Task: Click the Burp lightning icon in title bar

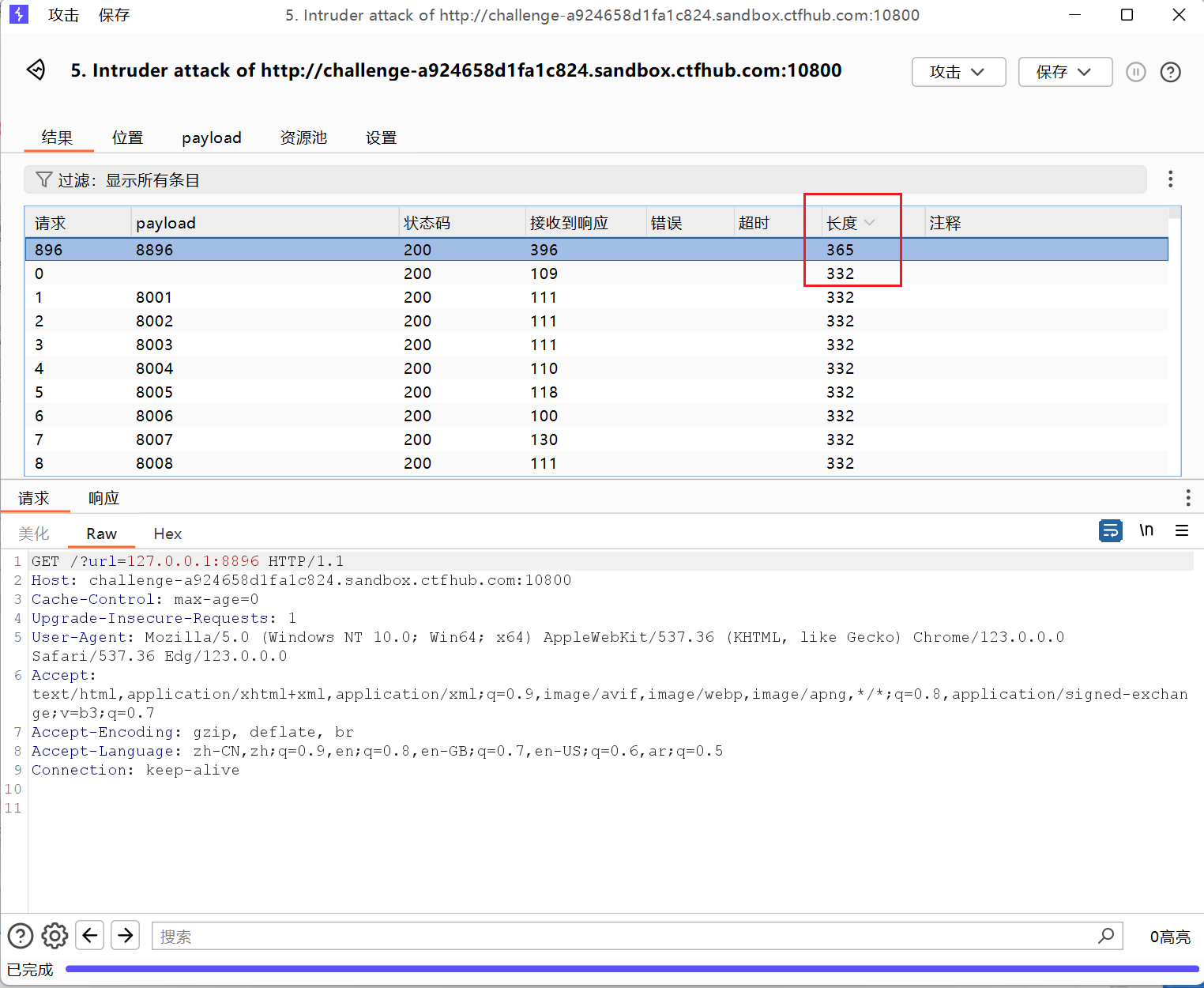Action: click(x=18, y=14)
